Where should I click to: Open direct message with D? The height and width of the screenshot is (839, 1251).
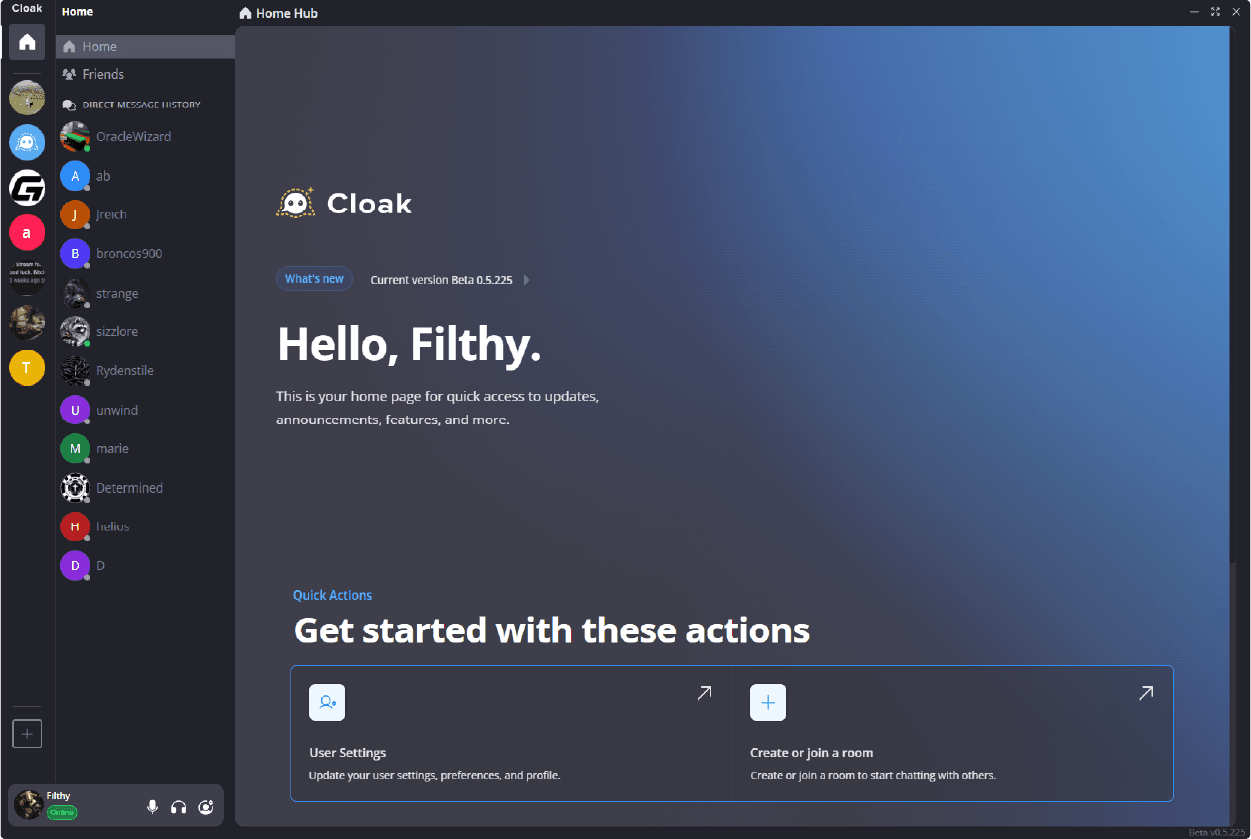click(x=145, y=566)
